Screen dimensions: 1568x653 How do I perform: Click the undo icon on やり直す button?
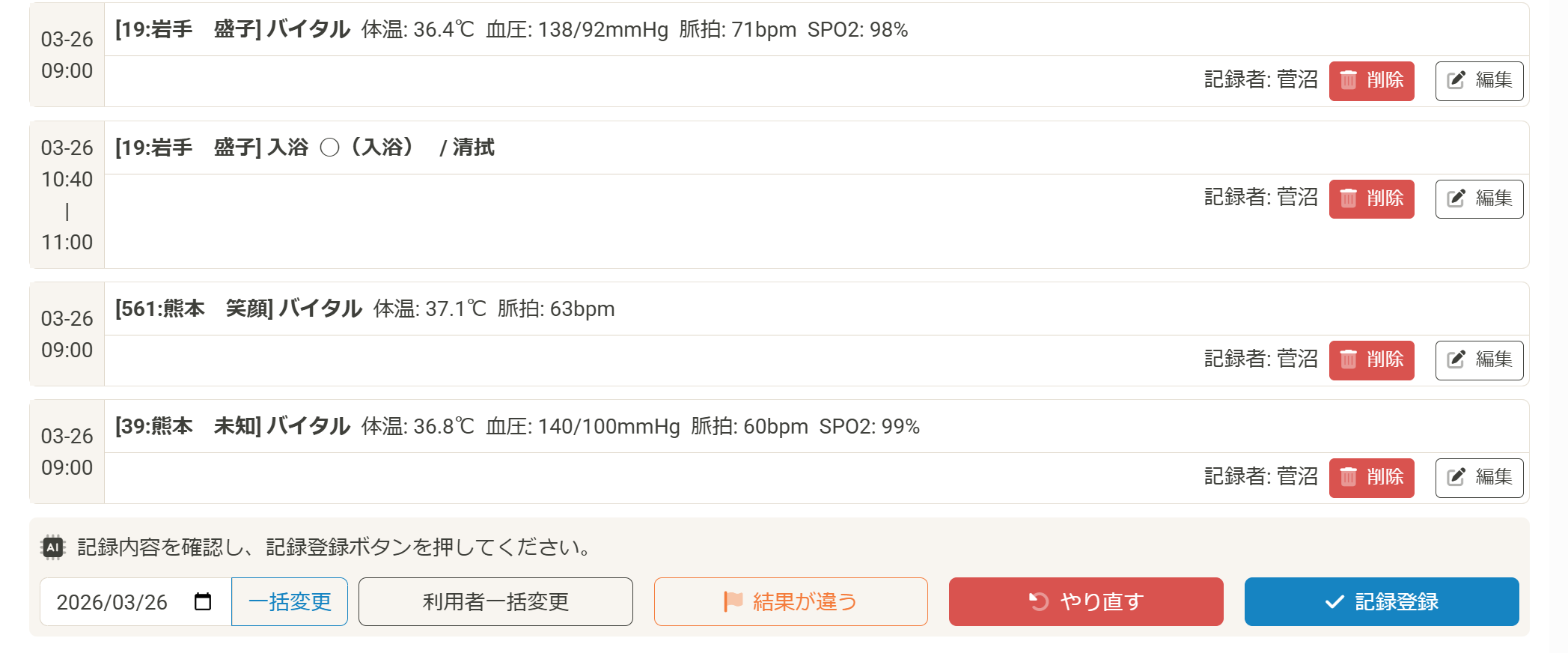pyautogui.click(x=1038, y=601)
